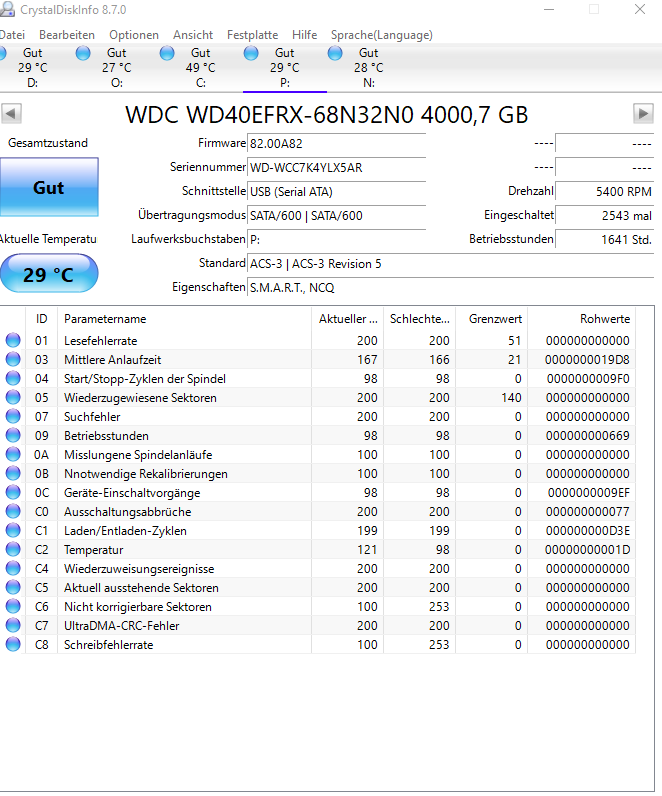
Task: Open the Bearbeiten menu
Action: (67, 35)
